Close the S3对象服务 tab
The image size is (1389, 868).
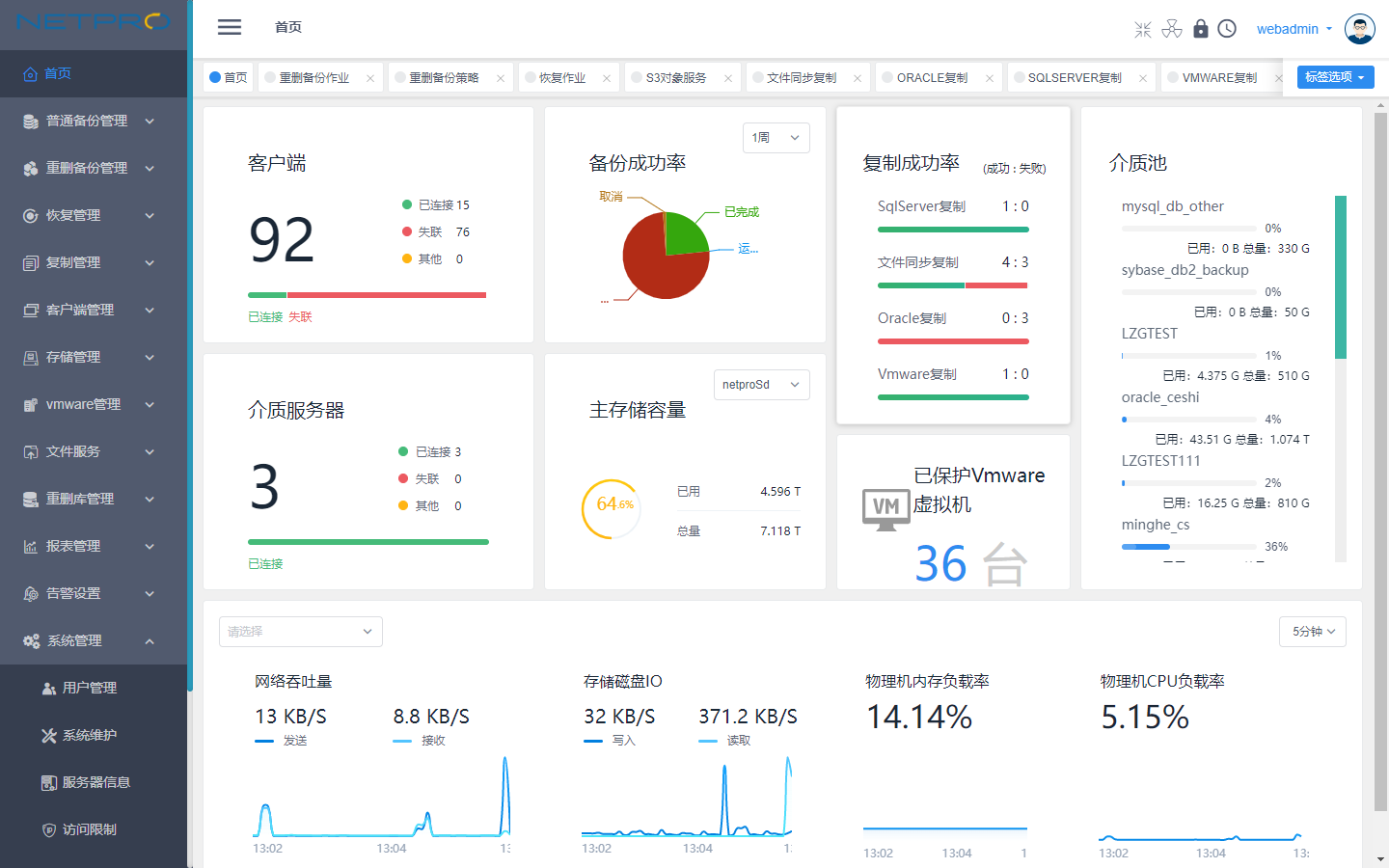728,78
